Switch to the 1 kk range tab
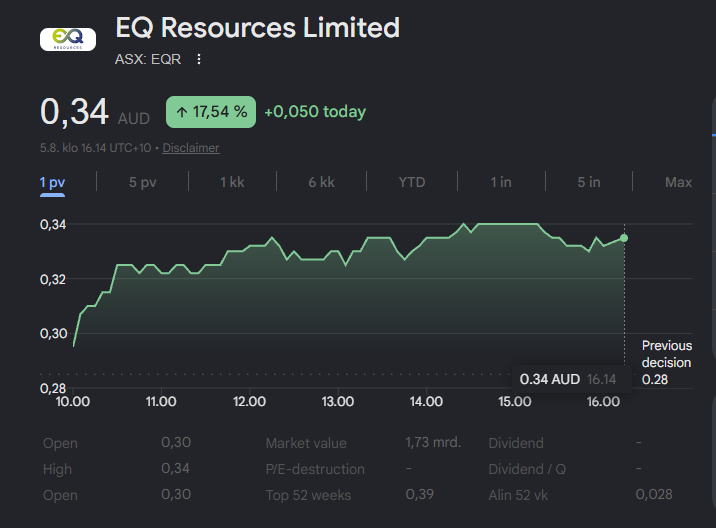The image size is (716, 528). click(232, 182)
